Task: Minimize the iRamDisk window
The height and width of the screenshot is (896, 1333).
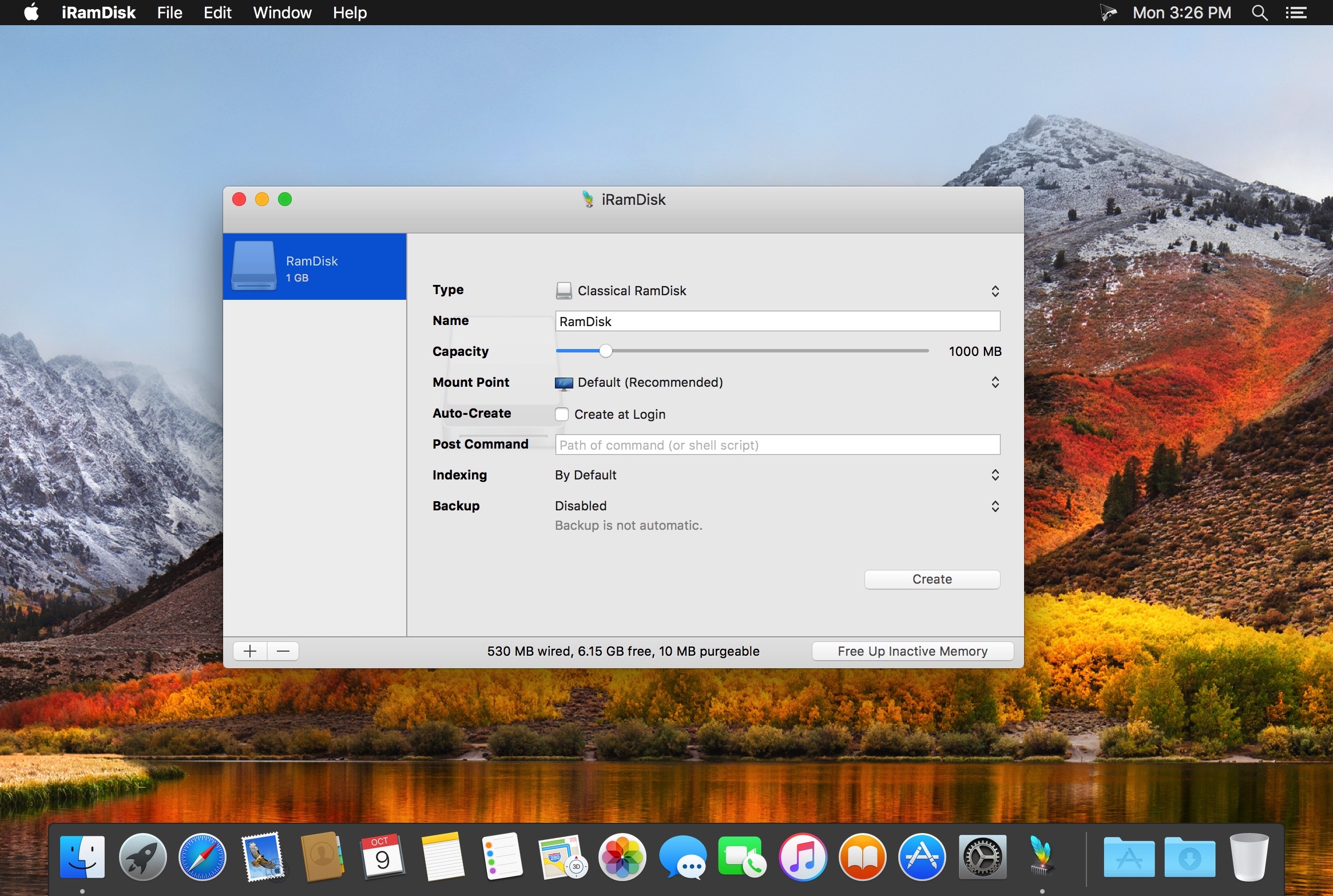Action: (262, 199)
